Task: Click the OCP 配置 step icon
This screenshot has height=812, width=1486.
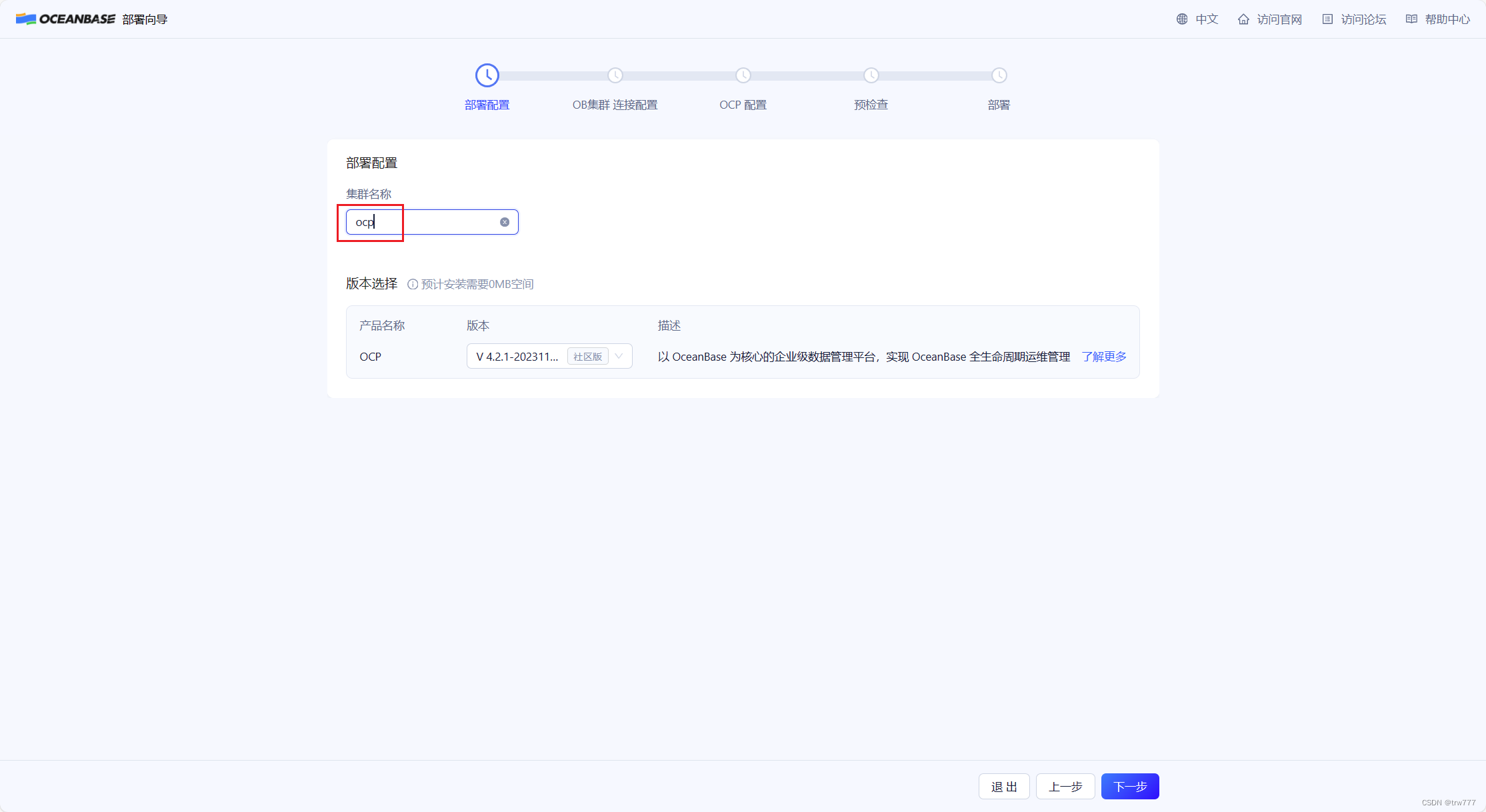Action: click(x=743, y=75)
